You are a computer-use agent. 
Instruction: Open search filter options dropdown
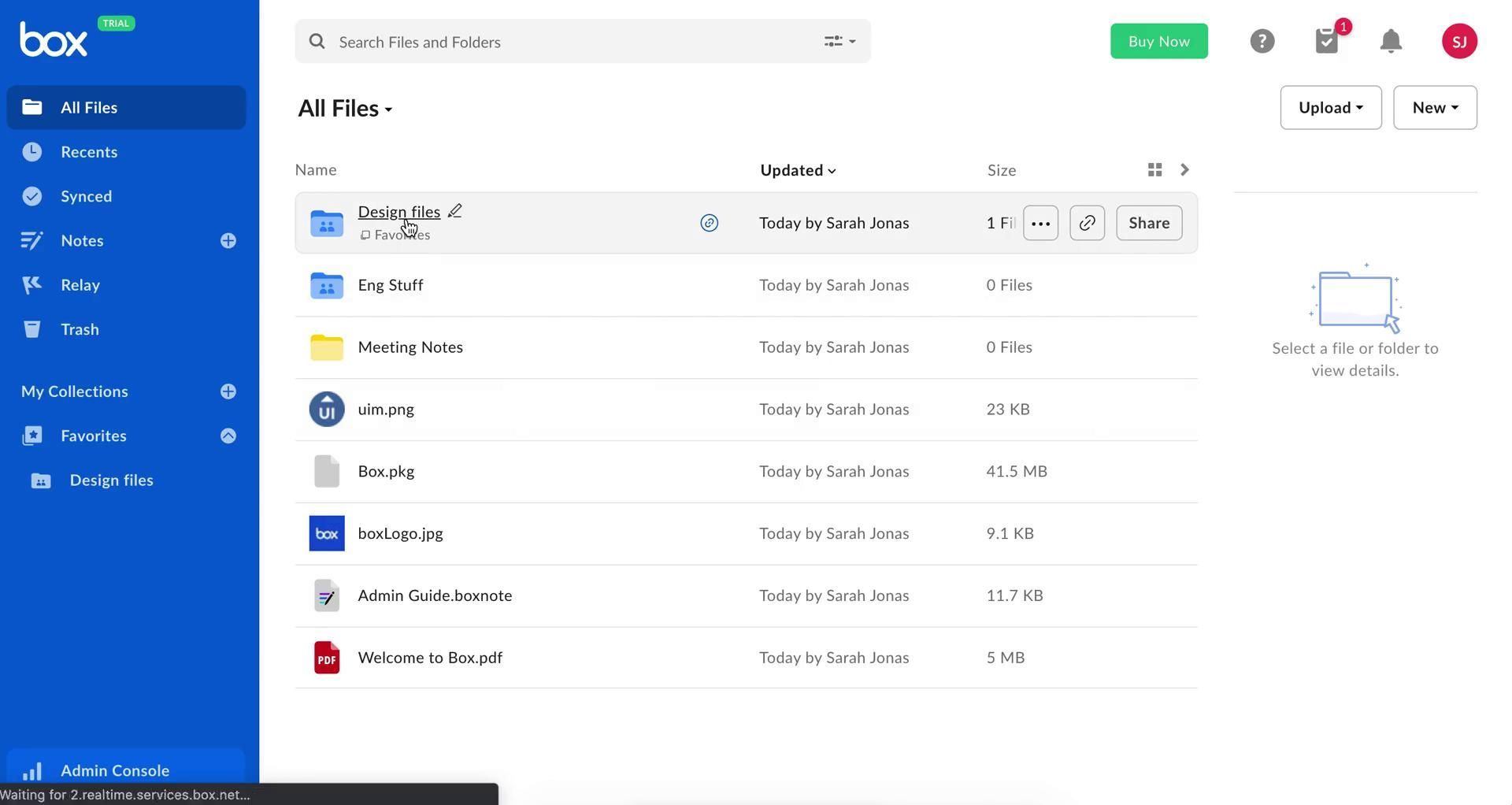tap(839, 42)
